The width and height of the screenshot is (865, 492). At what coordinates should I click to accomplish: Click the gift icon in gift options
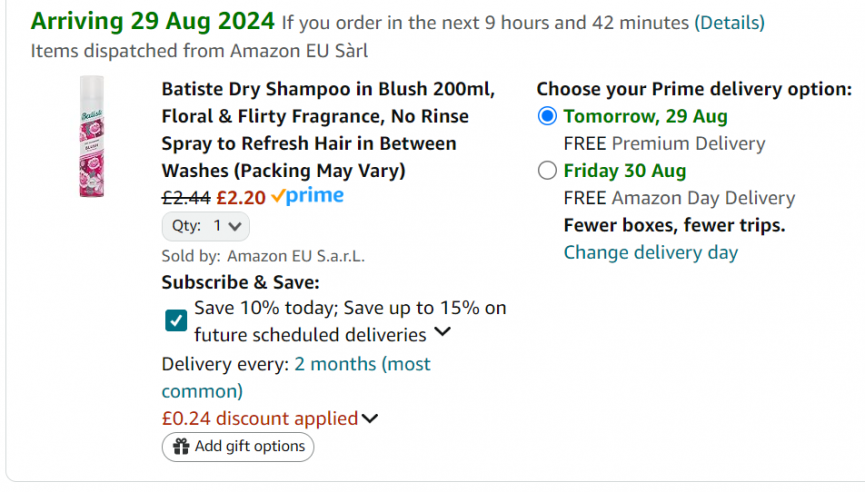point(181,447)
